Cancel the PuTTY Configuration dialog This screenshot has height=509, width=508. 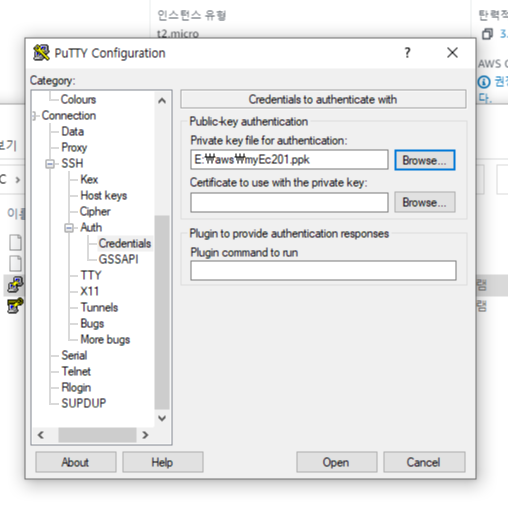tap(424, 462)
